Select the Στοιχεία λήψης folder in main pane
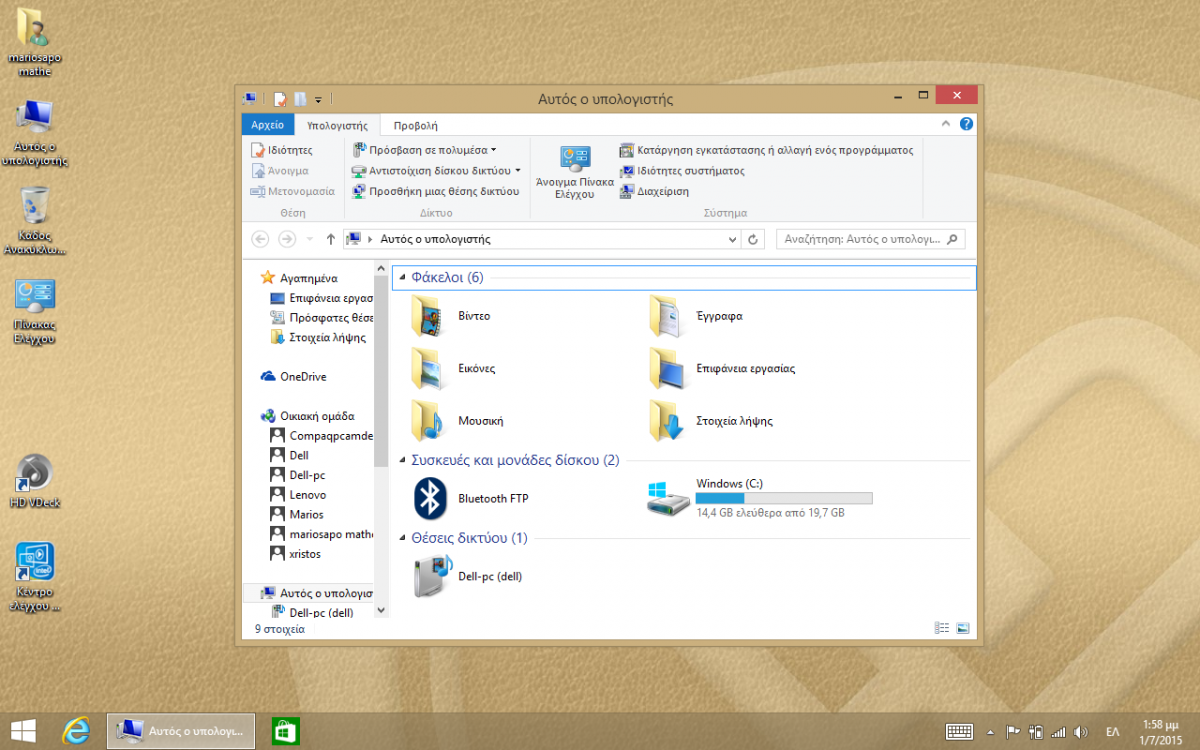Screen dimensions: 1200x750 click(669, 421)
